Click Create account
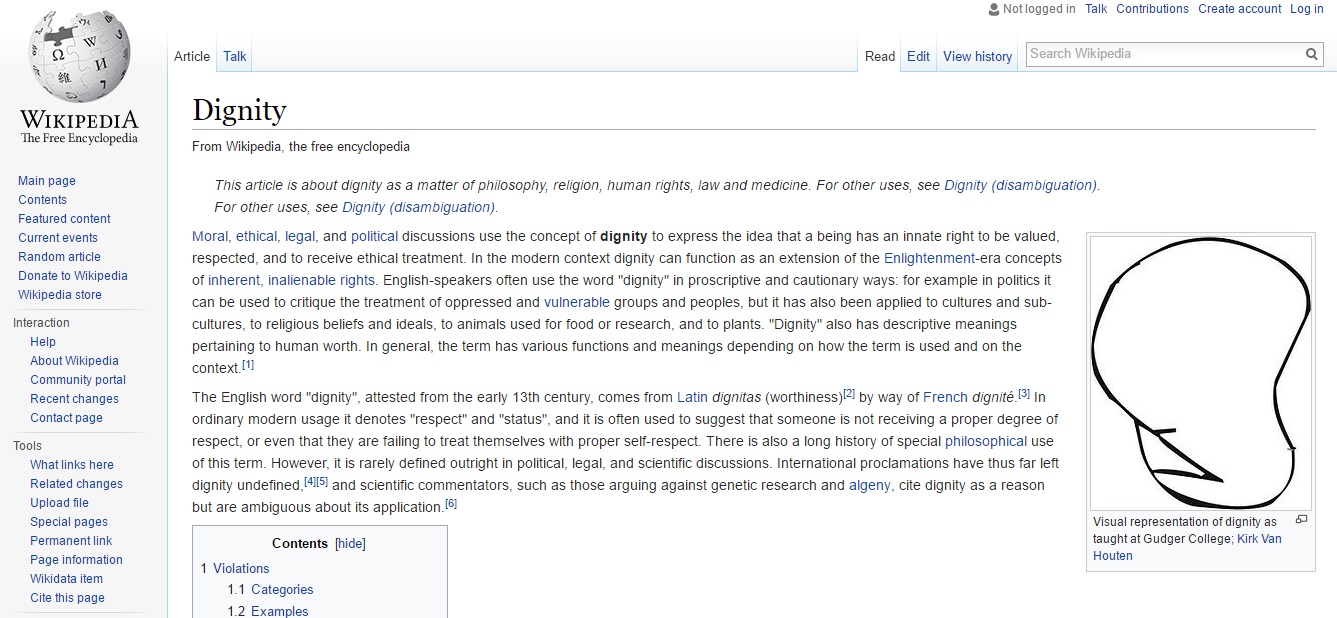Viewport: 1337px width, 618px height. click(1240, 9)
